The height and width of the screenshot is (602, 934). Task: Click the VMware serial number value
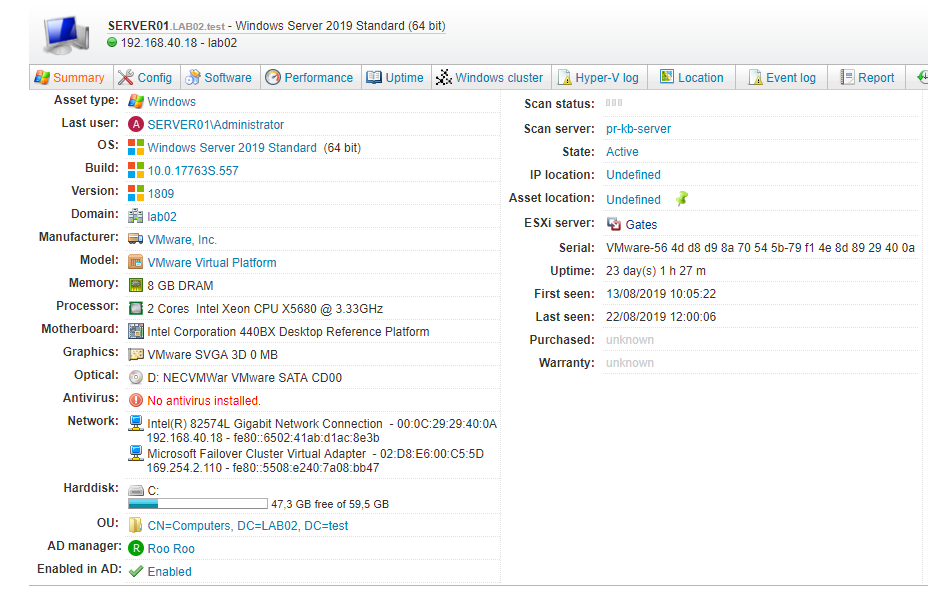coord(760,248)
